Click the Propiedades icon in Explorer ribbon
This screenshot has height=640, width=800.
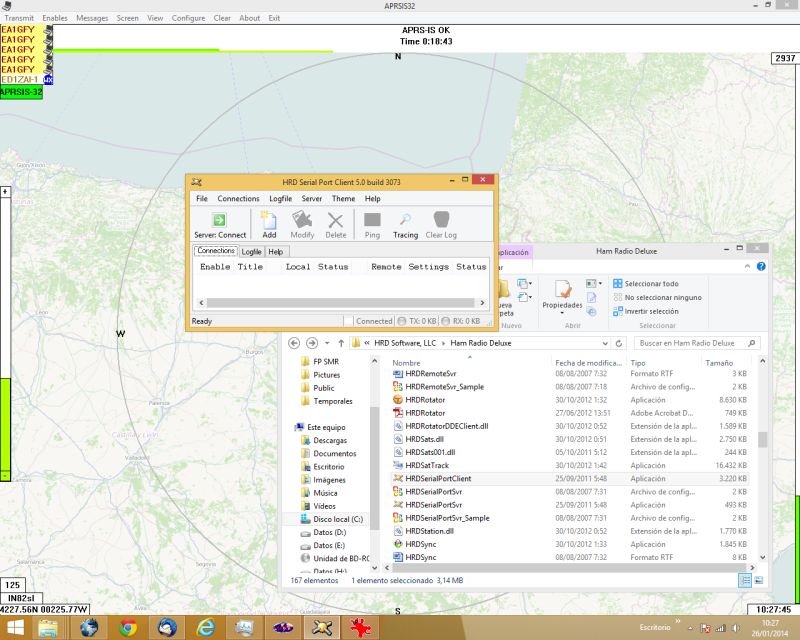(562, 290)
